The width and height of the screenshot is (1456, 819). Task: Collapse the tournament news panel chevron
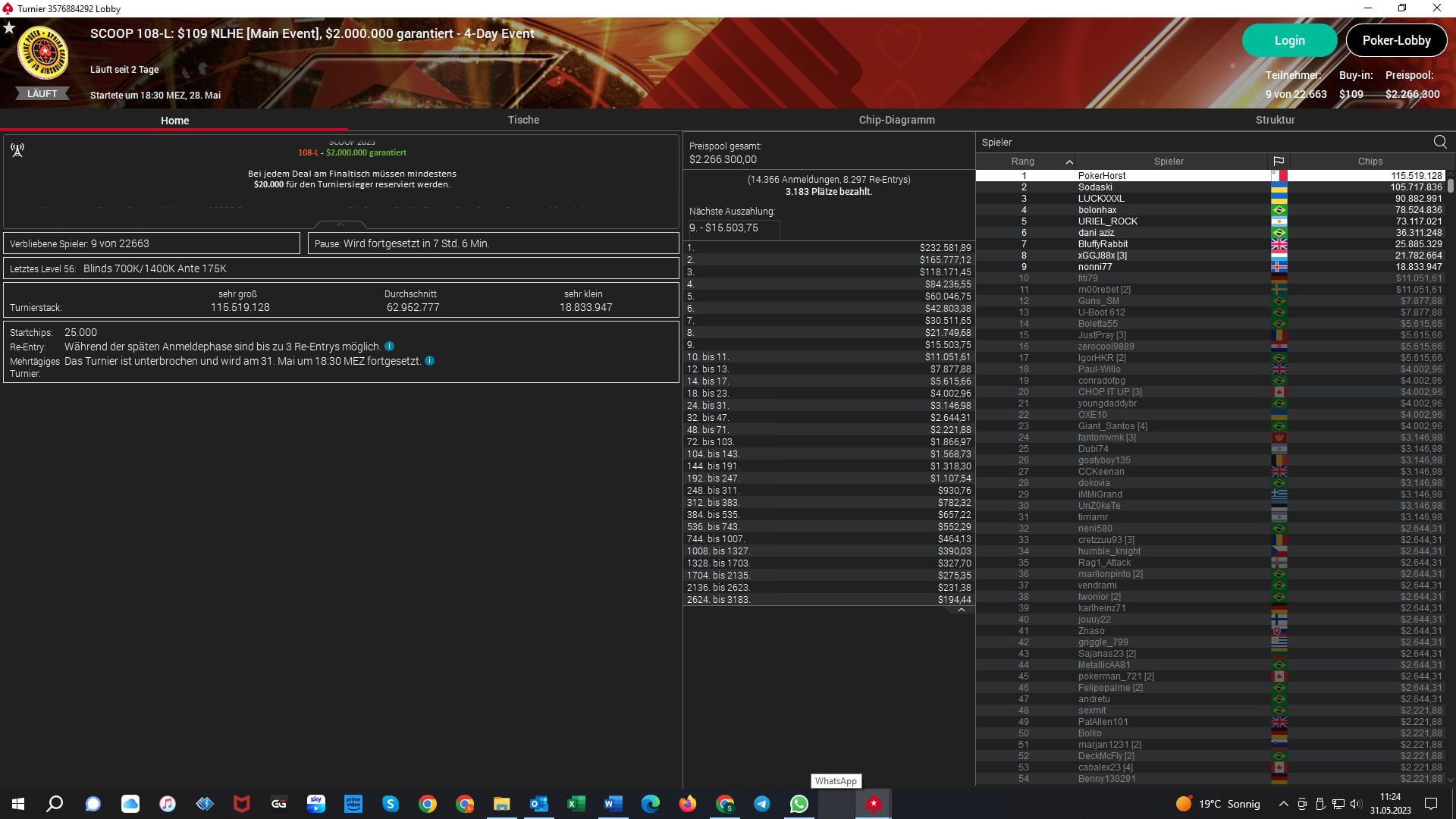coord(340,224)
